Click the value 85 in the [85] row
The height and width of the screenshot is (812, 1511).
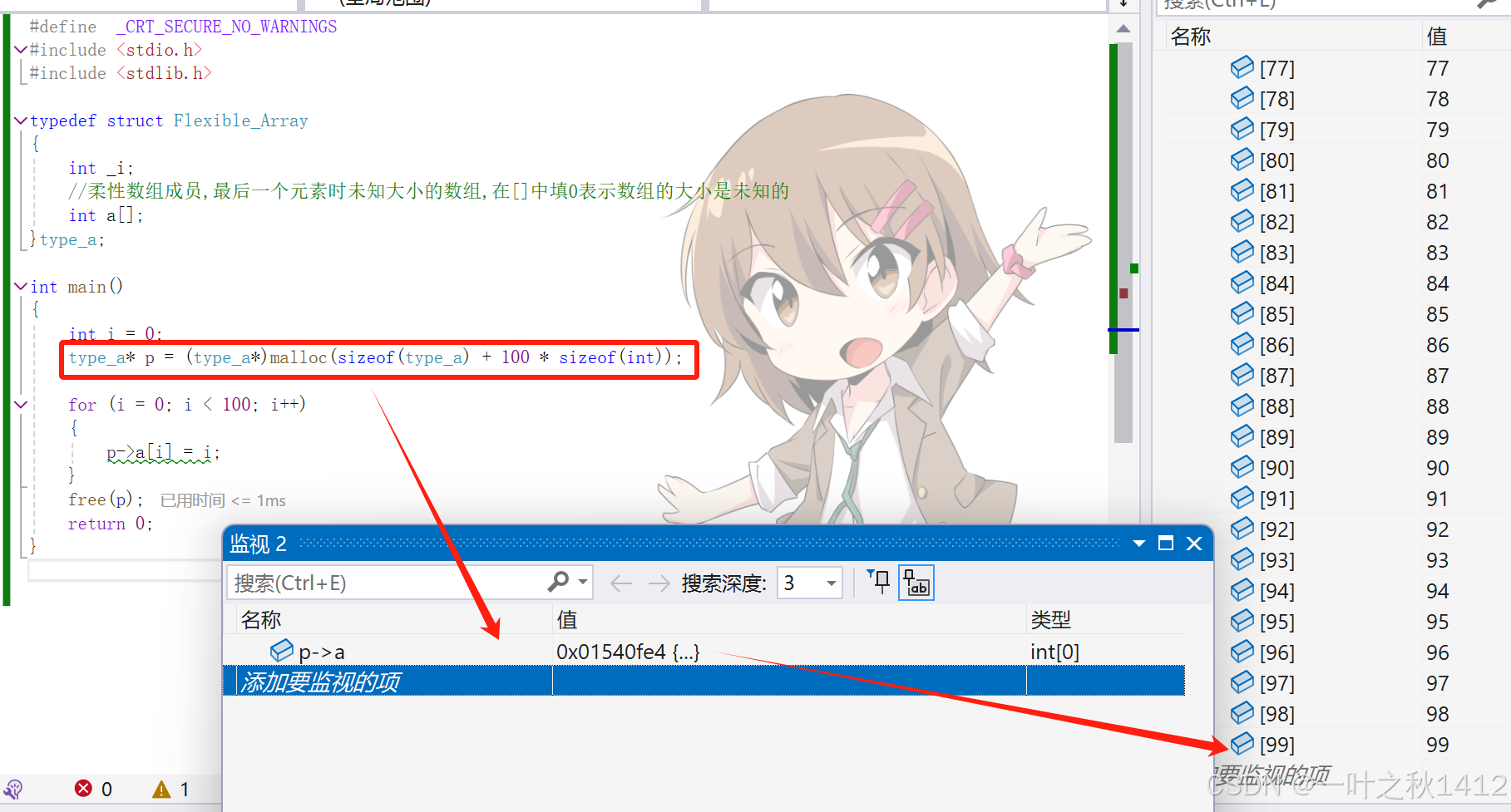tap(1438, 314)
